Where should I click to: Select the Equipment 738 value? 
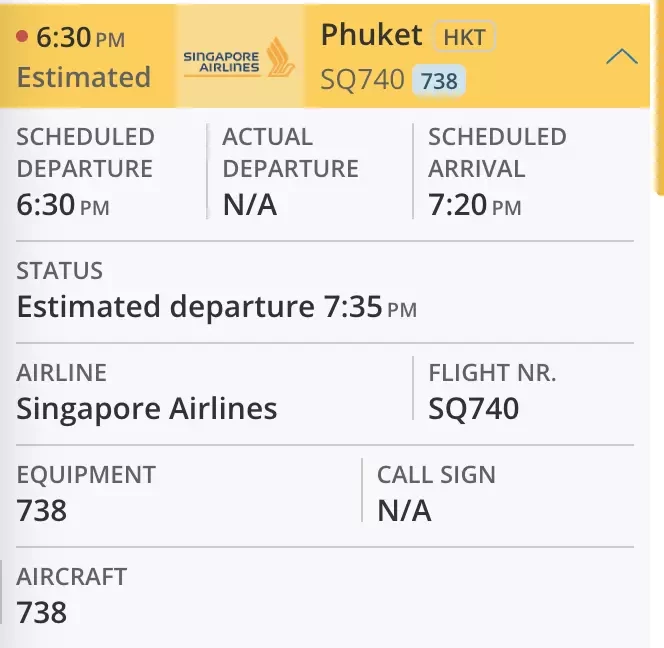click(x=42, y=510)
